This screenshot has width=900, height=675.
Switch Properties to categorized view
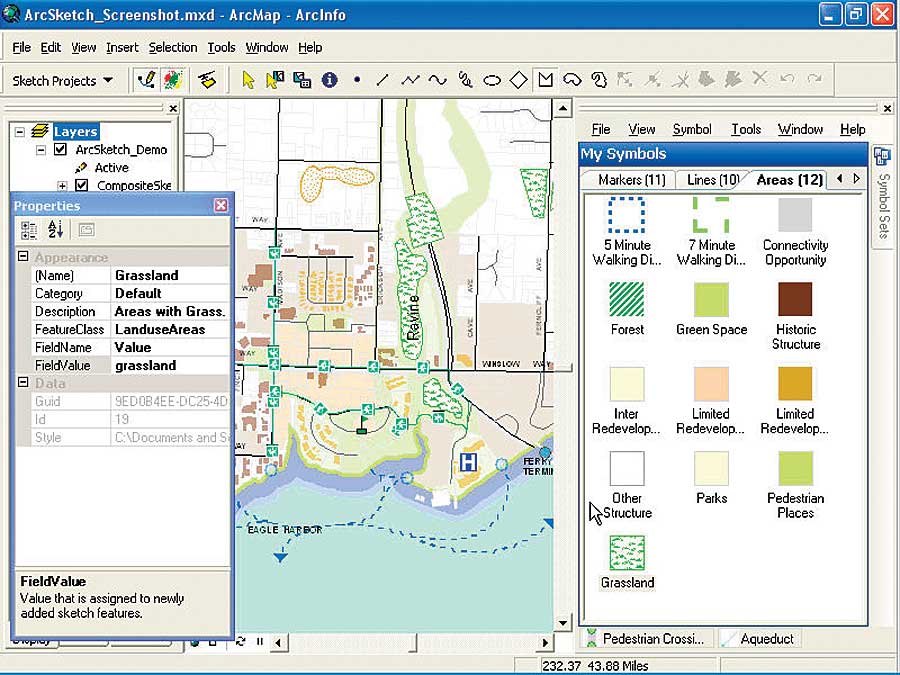29,230
